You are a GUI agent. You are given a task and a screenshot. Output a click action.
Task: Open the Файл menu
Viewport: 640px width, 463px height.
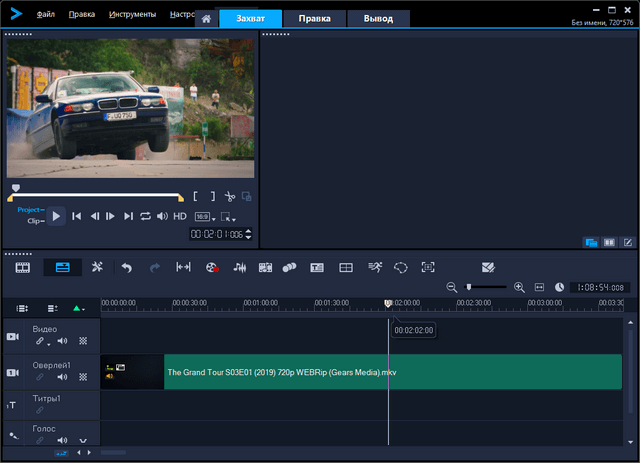[x=47, y=15]
